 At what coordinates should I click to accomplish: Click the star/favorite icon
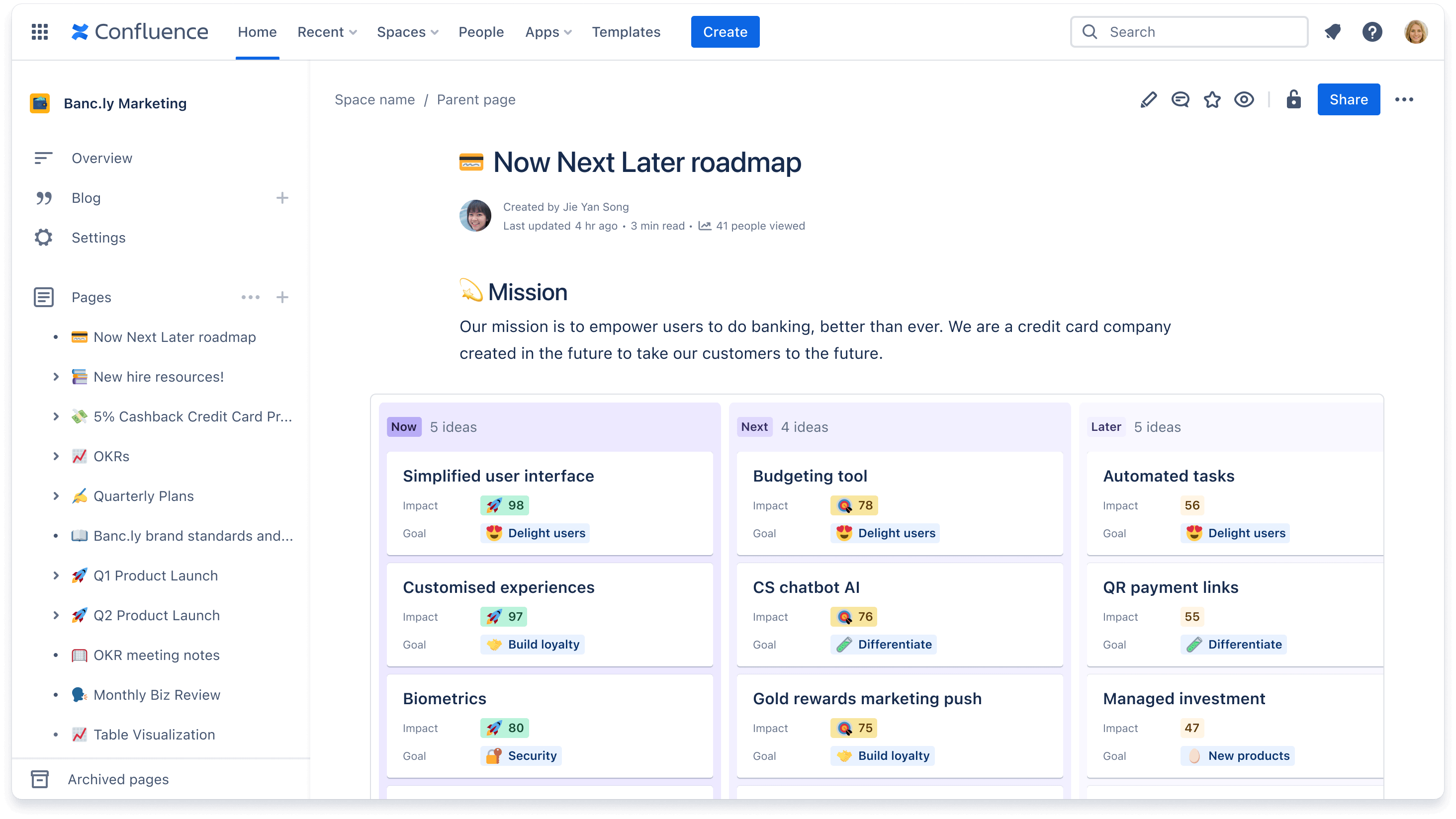(1213, 99)
